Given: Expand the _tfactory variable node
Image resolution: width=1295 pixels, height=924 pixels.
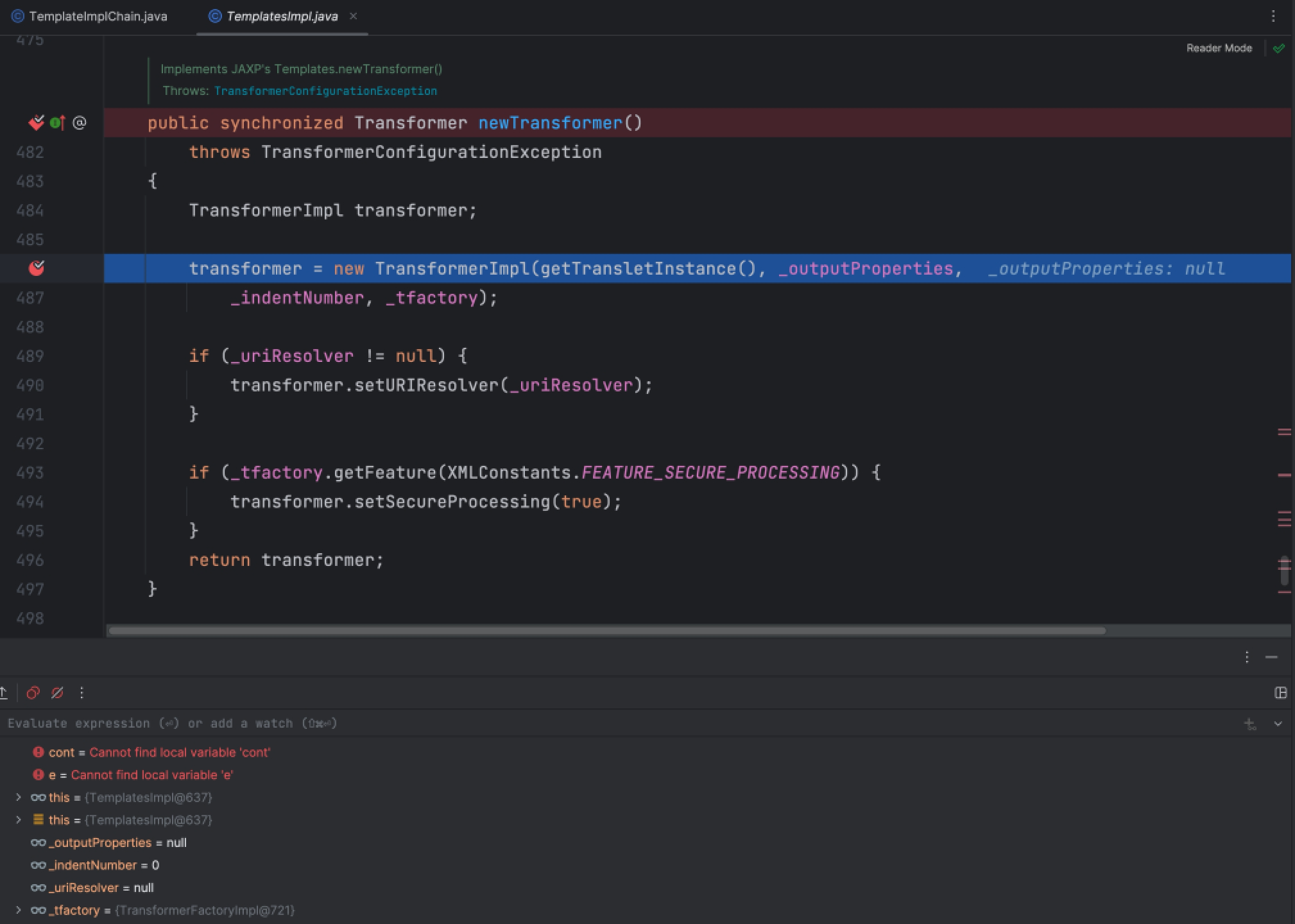Looking at the screenshot, I should tap(18, 910).
